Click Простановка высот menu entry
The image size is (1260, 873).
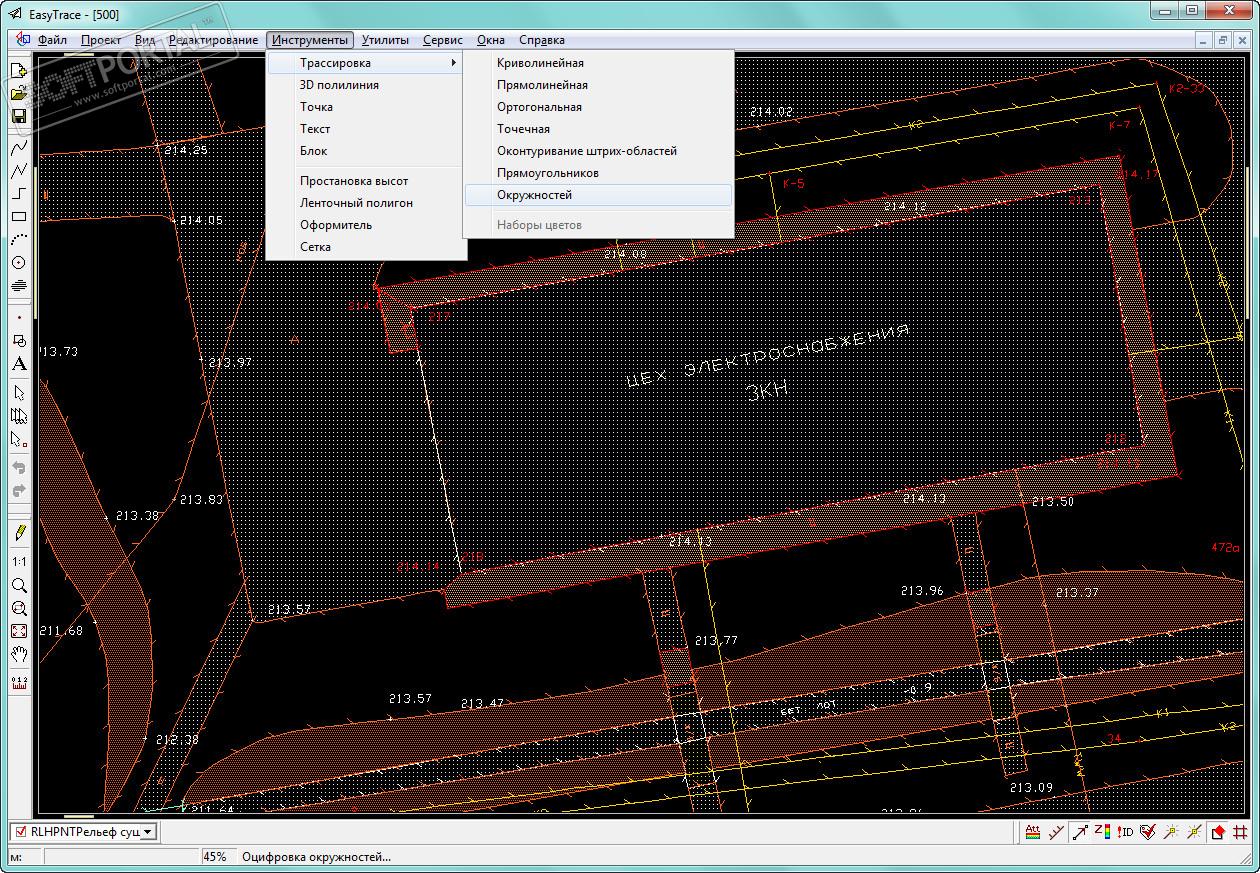354,181
